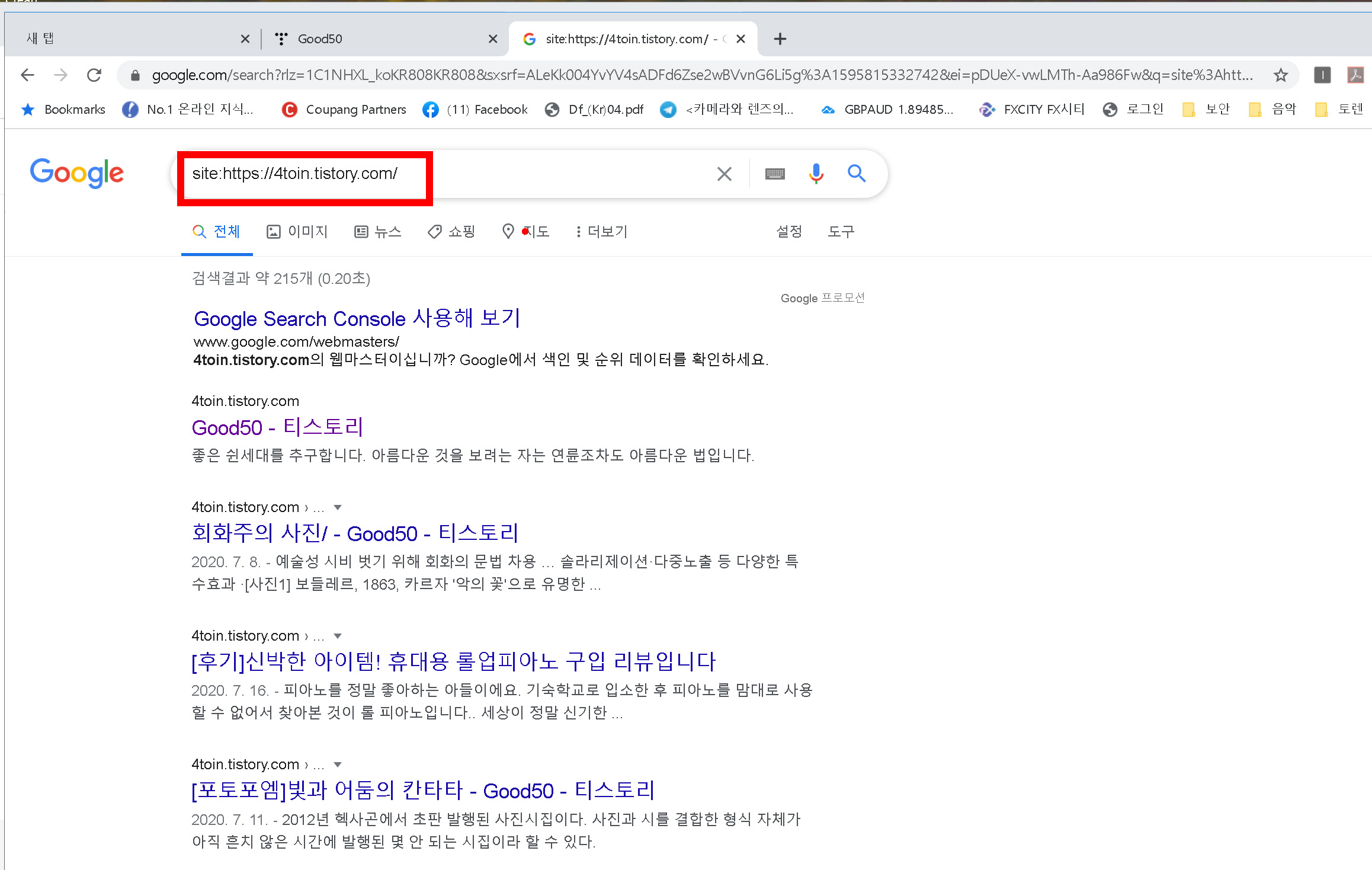Viewport: 1372px width, 870px height.
Task: Open 회화주의 사진 result link
Action: (355, 533)
